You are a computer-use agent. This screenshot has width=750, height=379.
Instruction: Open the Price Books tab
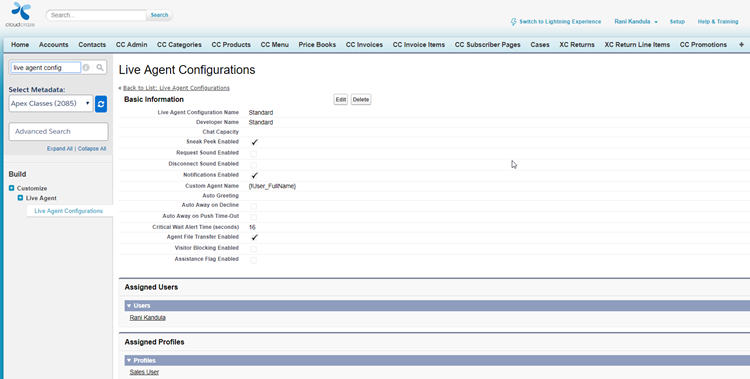point(317,45)
